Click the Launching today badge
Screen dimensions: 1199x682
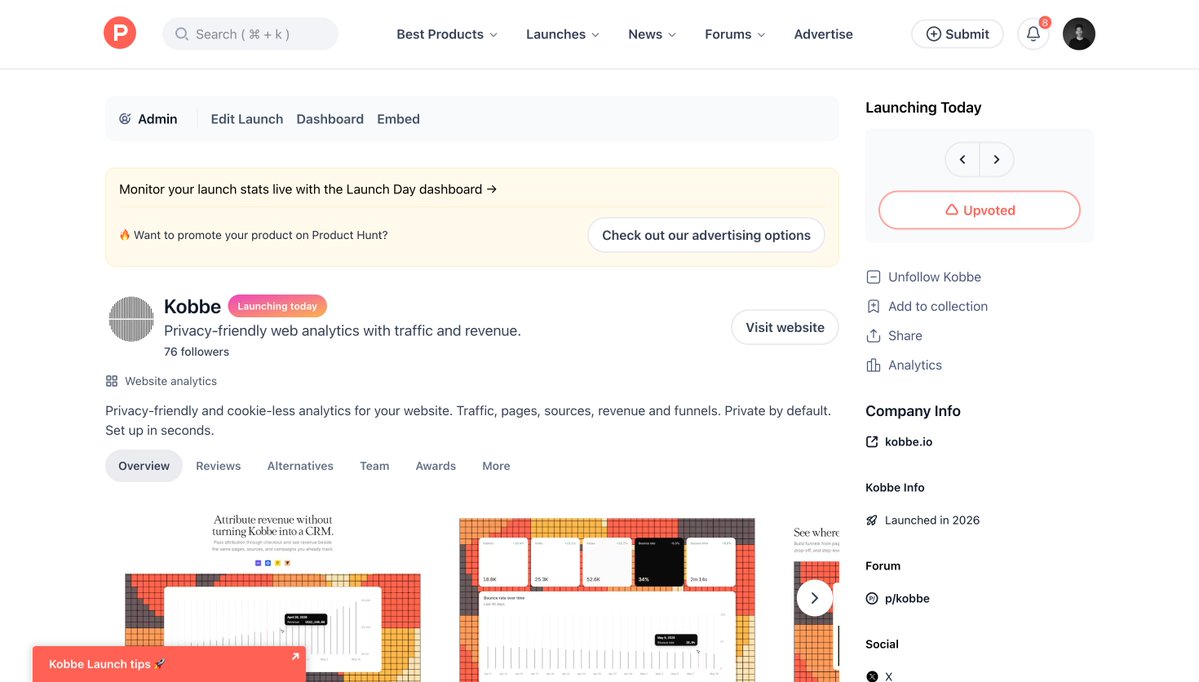pyautogui.click(x=277, y=306)
